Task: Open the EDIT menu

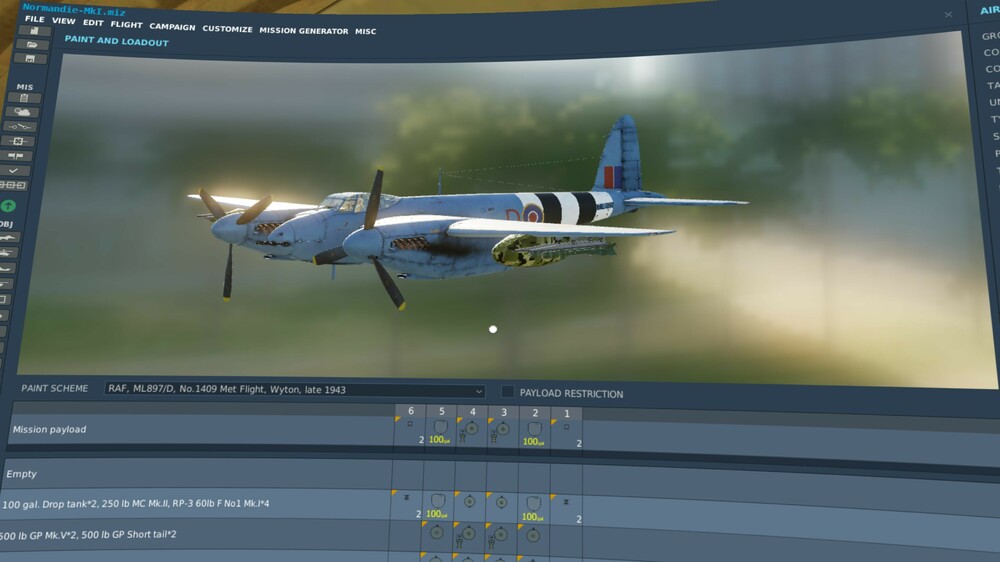Action: pyautogui.click(x=93, y=23)
